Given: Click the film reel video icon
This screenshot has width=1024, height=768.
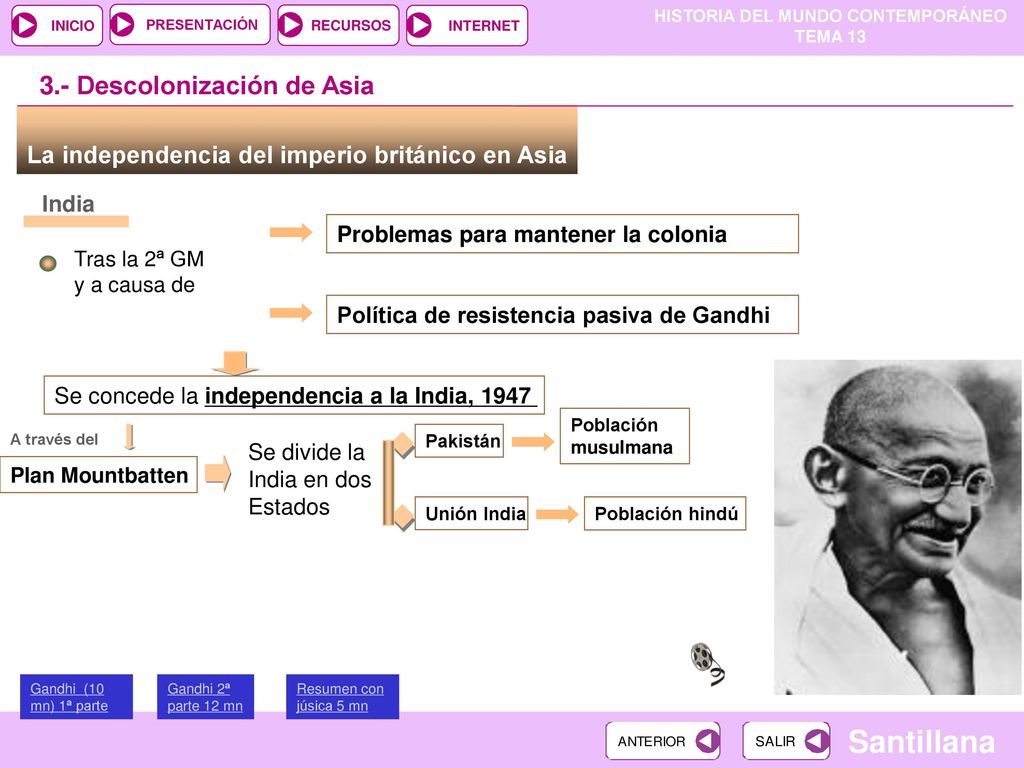Looking at the screenshot, I should [707, 663].
